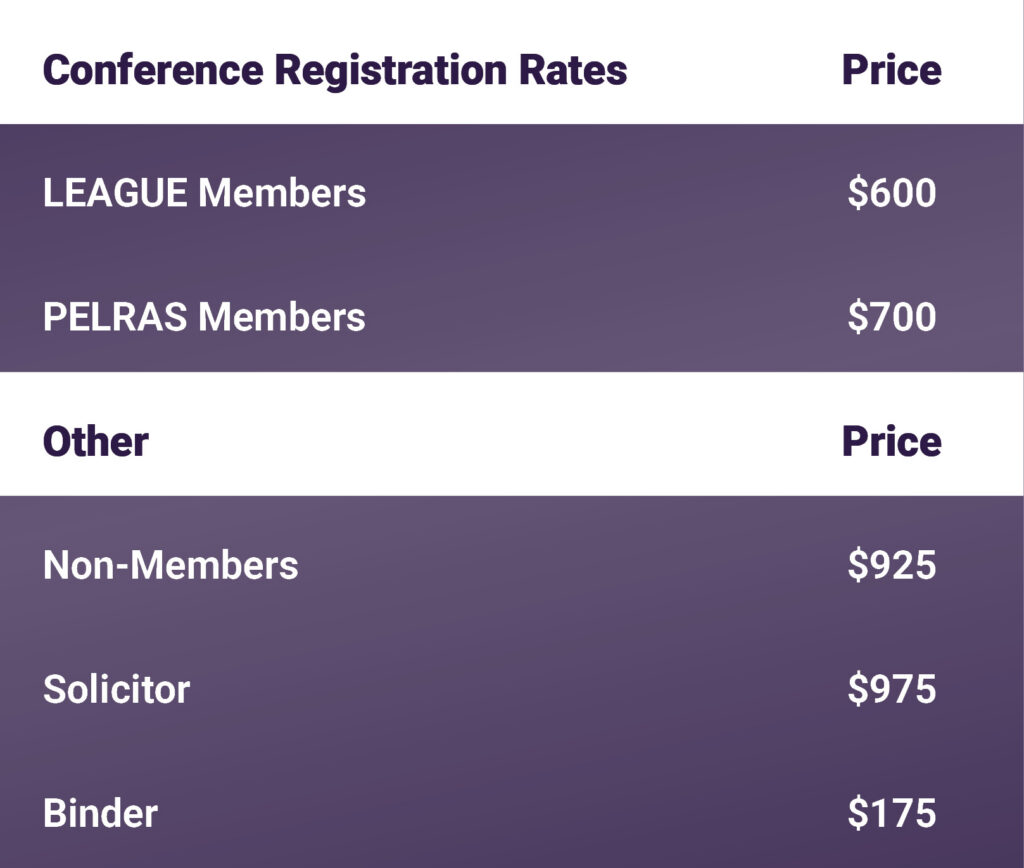This screenshot has height=868, width=1024.
Task: Click the Other section heading
Action: coord(96,442)
